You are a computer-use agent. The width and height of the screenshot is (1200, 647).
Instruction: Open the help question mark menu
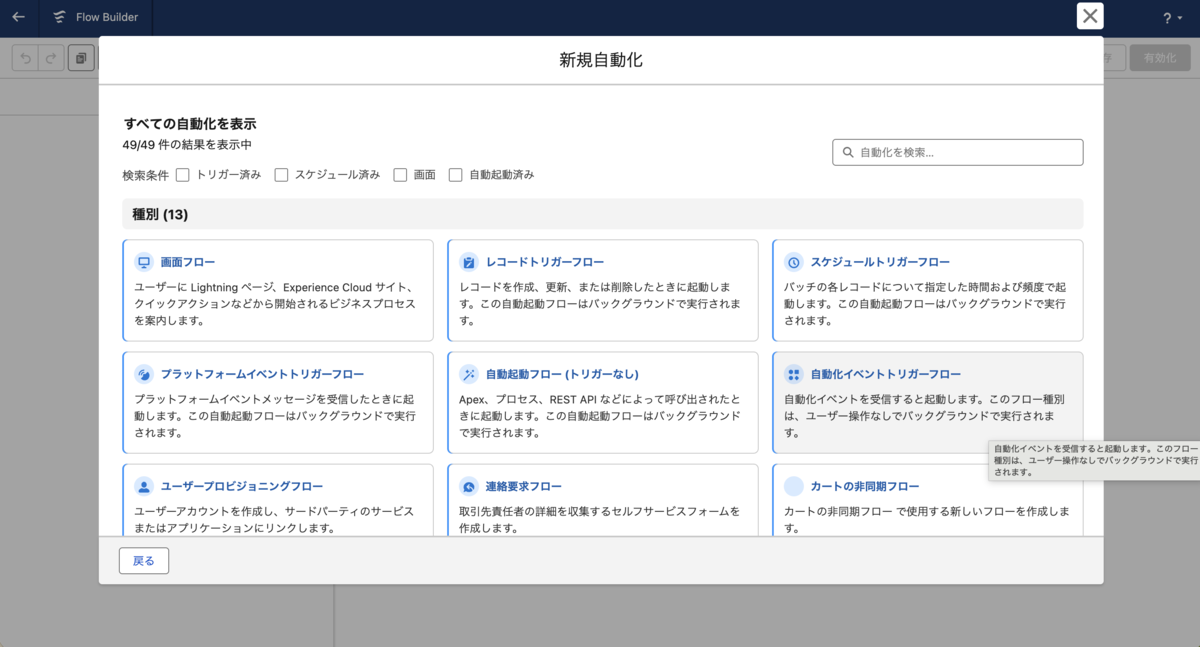1171,18
